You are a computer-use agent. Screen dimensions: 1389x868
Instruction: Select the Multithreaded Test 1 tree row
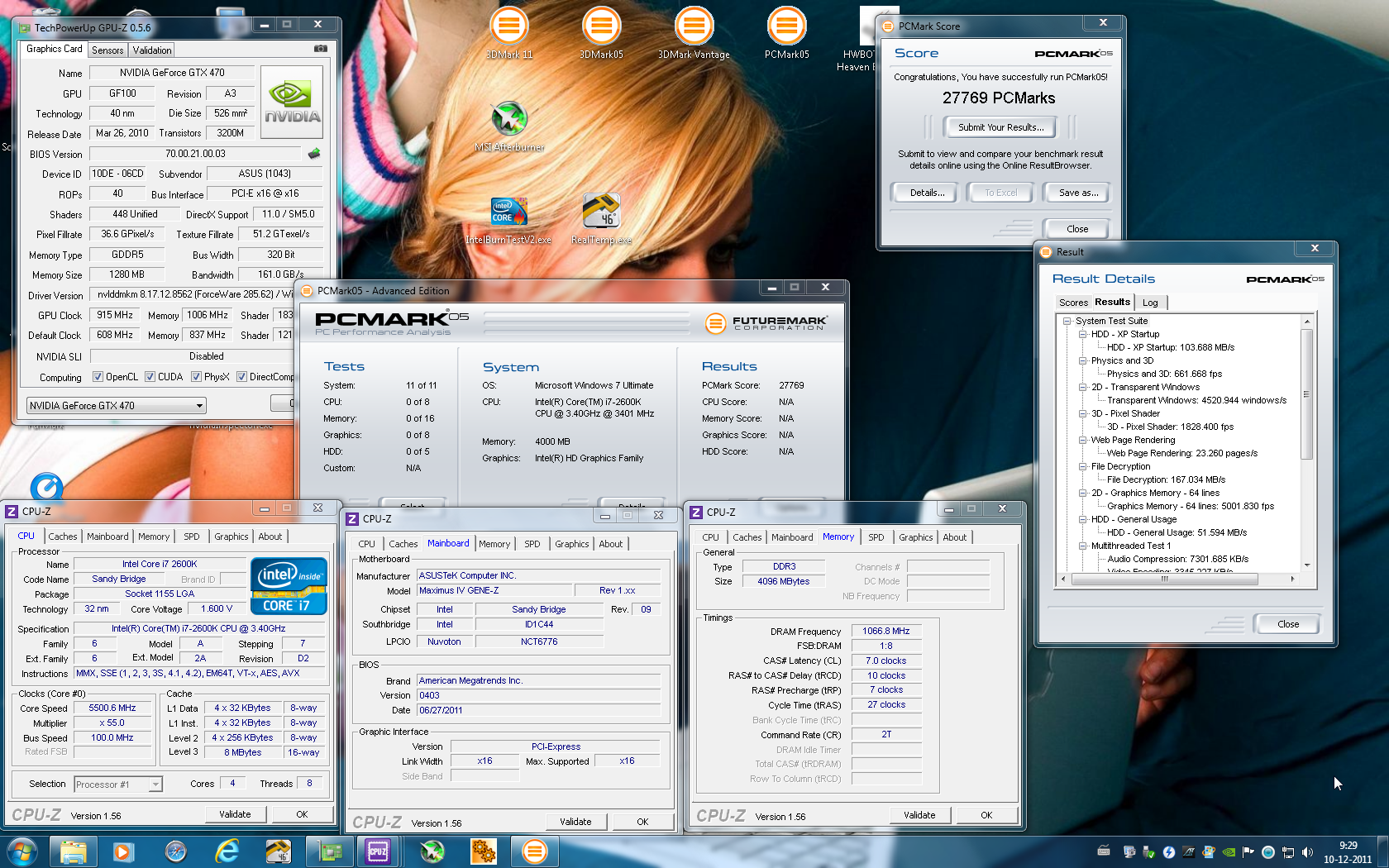pyautogui.click(x=1130, y=546)
